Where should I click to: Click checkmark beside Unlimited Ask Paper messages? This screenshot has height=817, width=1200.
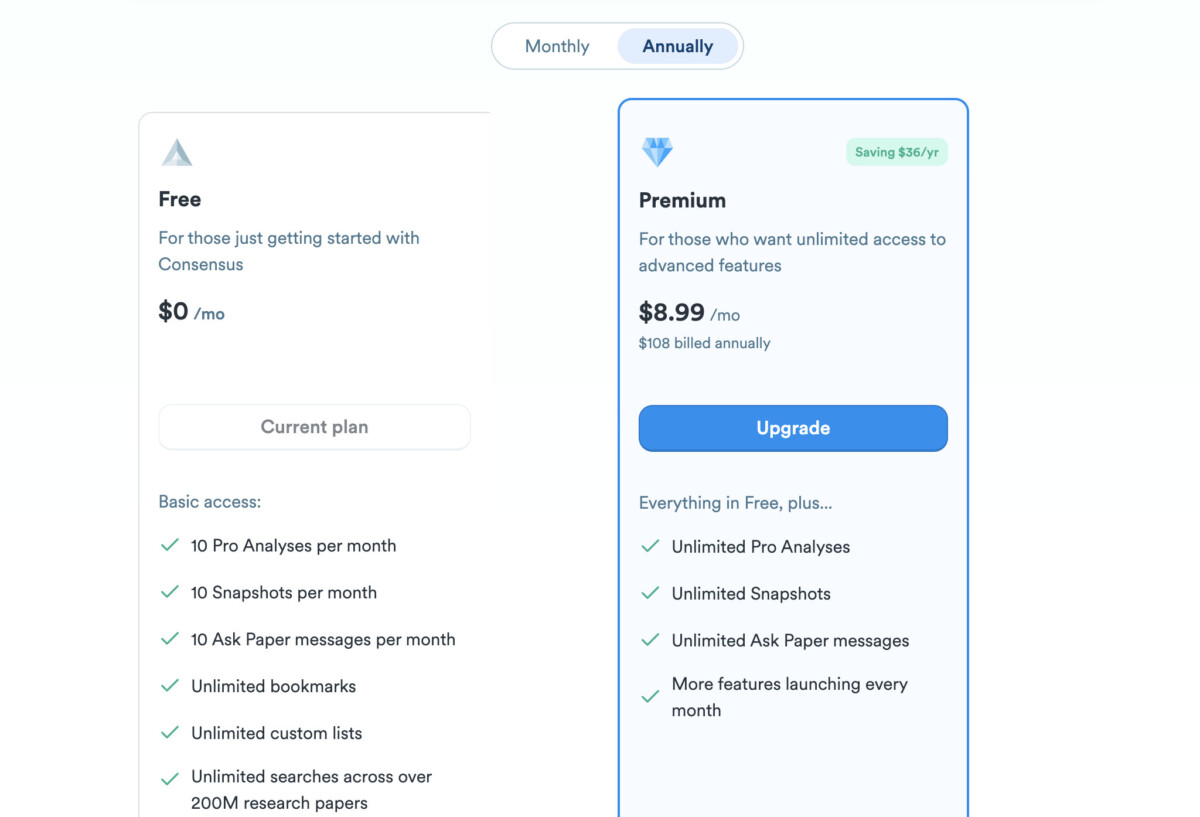[x=650, y=640]
